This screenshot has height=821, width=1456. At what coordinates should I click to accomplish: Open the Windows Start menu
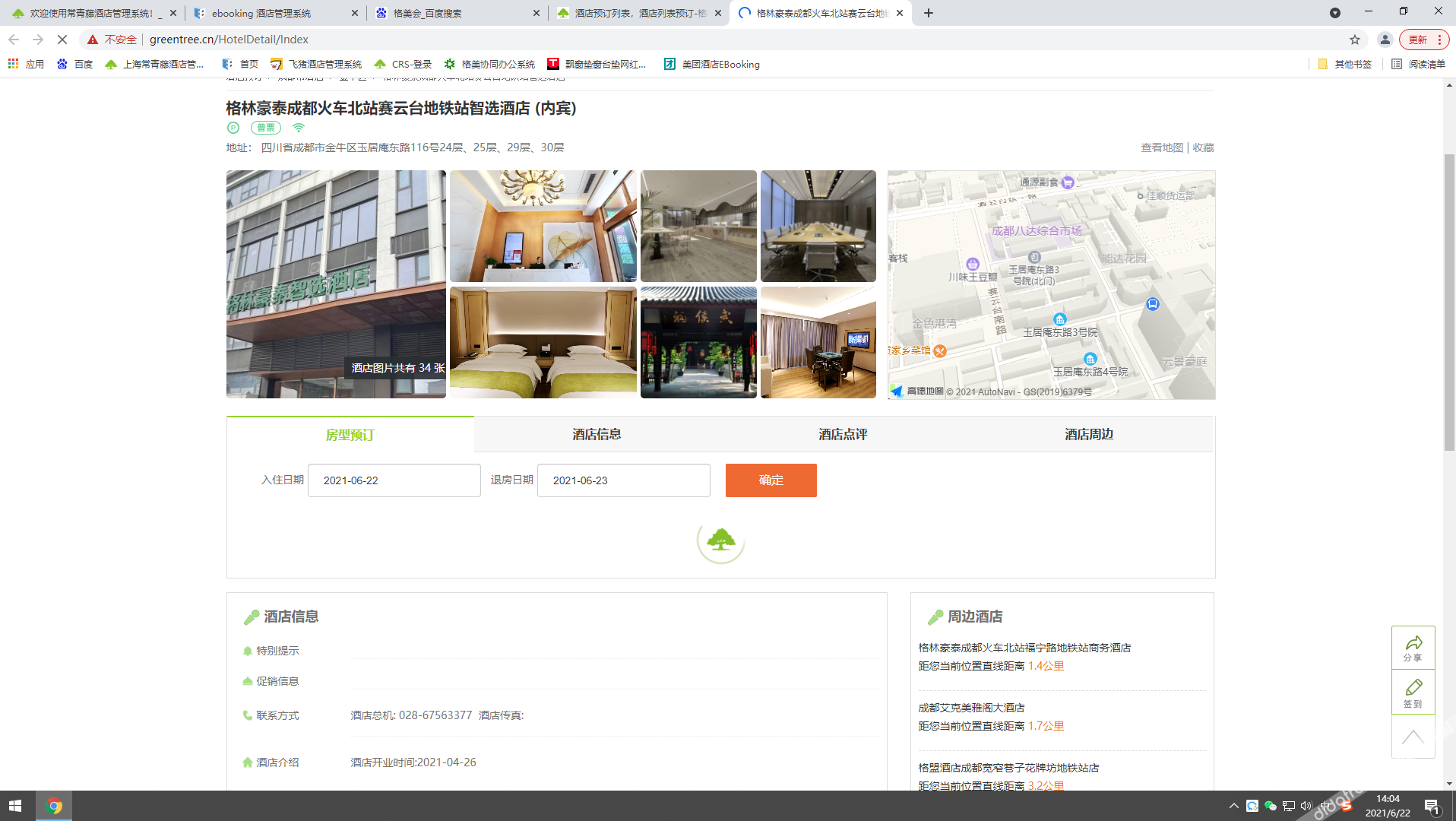15,806
